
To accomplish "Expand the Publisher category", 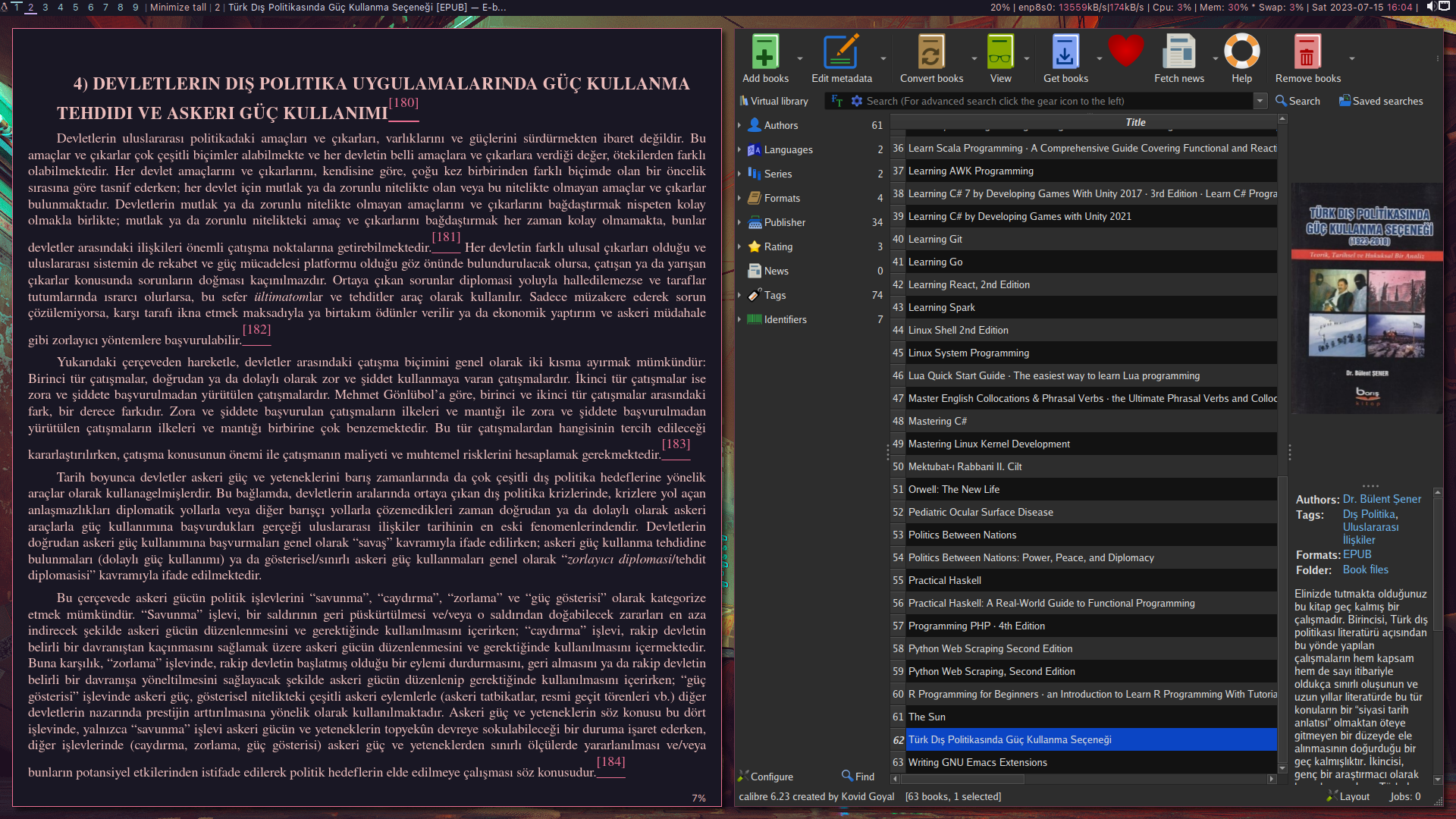I will pyautogui.click(x=739, y=222).
